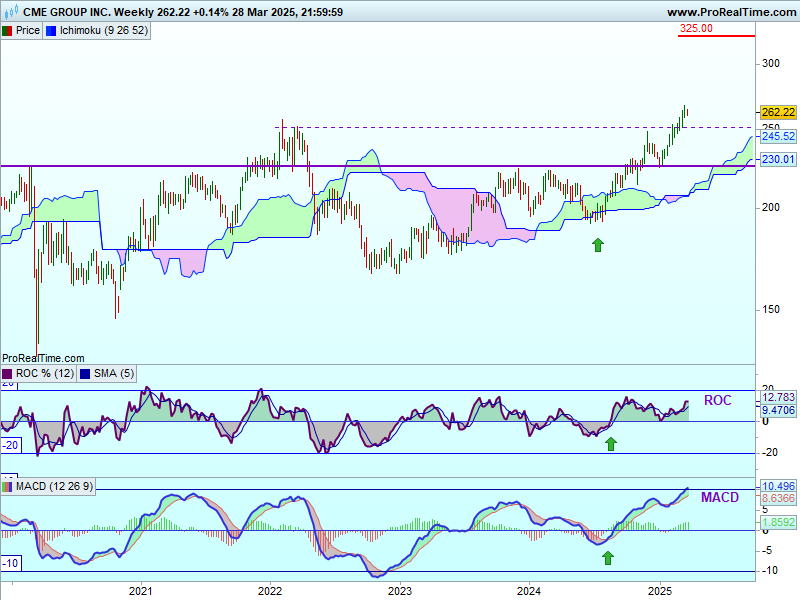Click the green arrow in the MACD panel

coord(607,557)
